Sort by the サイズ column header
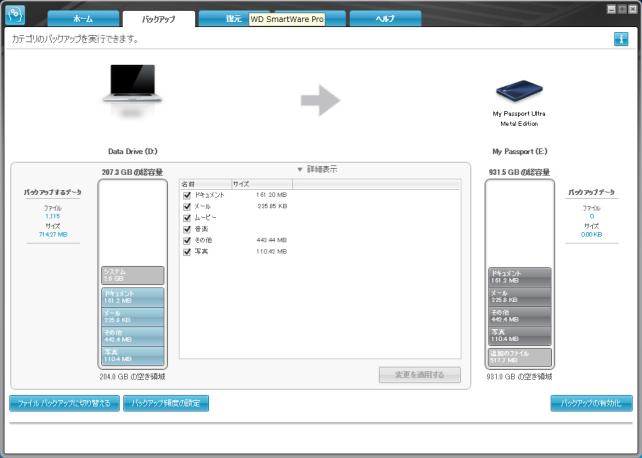642x458 pixels. [x=262, y=184]
